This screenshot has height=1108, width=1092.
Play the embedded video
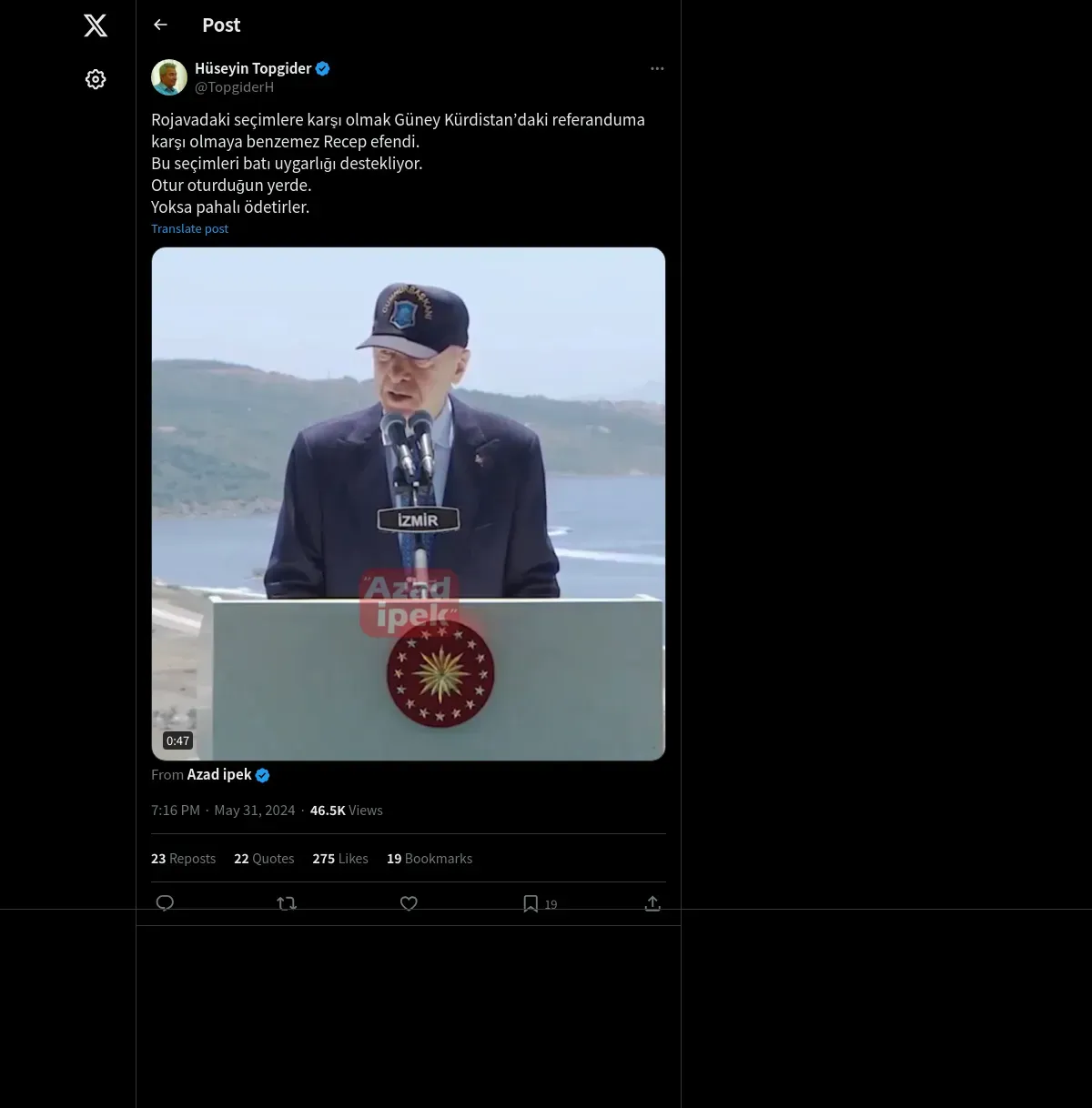(x=409, y=504)
